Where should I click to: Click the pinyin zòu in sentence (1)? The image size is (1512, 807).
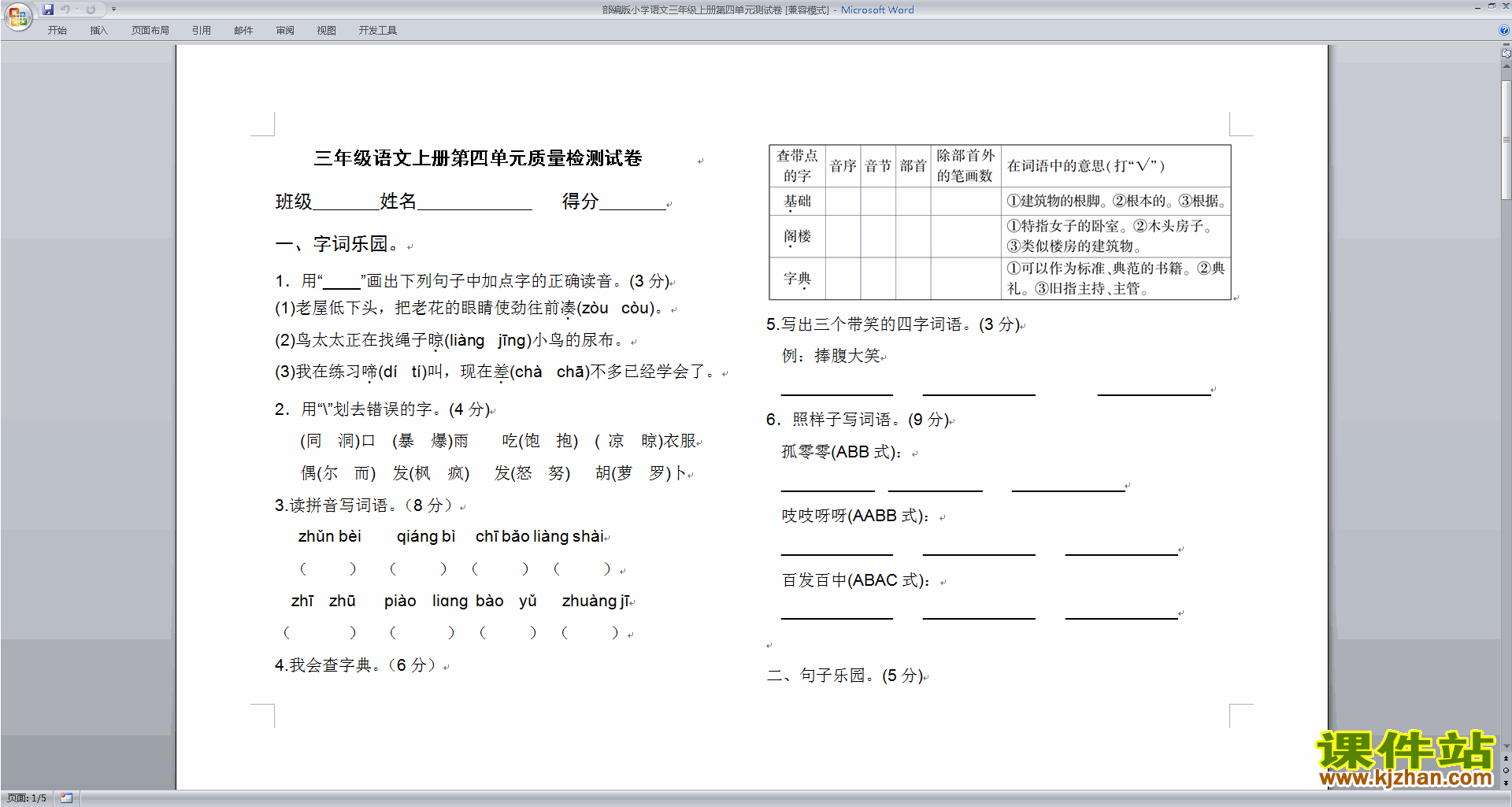click(595, 309)
